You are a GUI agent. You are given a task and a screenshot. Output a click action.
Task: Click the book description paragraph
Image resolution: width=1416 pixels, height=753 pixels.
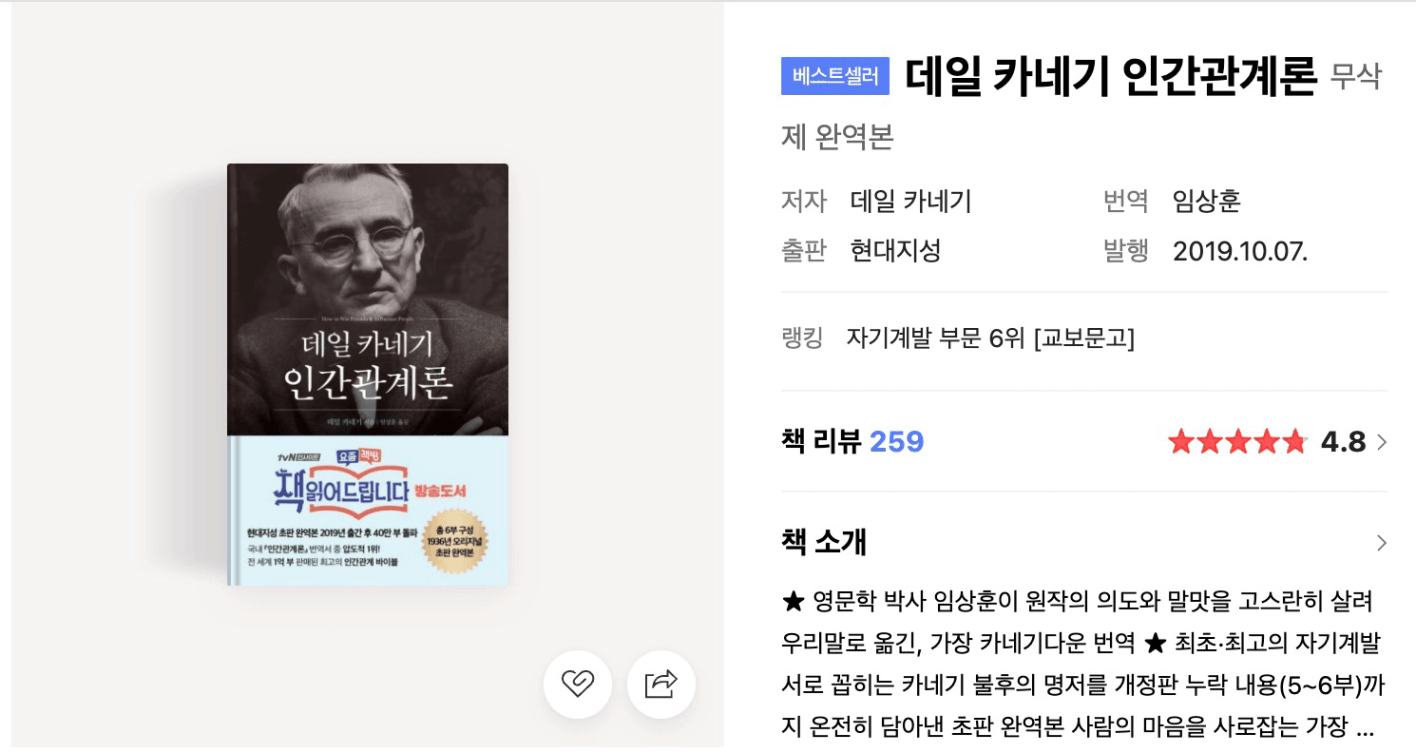1079,663
